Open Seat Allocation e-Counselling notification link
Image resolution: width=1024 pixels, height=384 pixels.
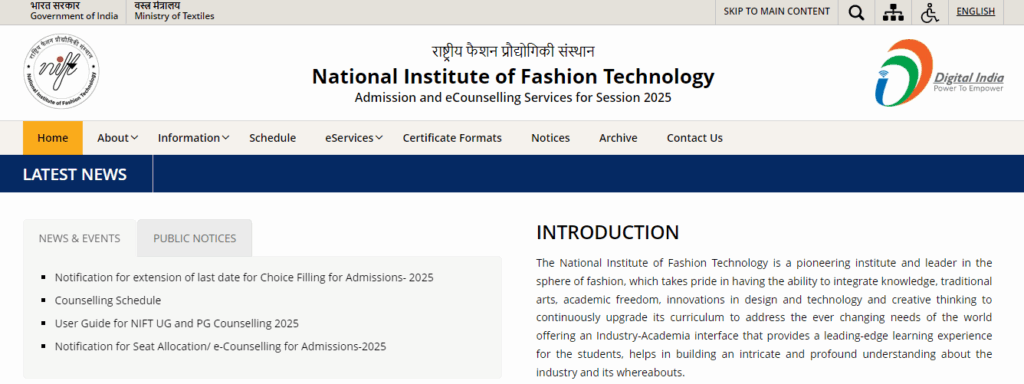(220, 346)
